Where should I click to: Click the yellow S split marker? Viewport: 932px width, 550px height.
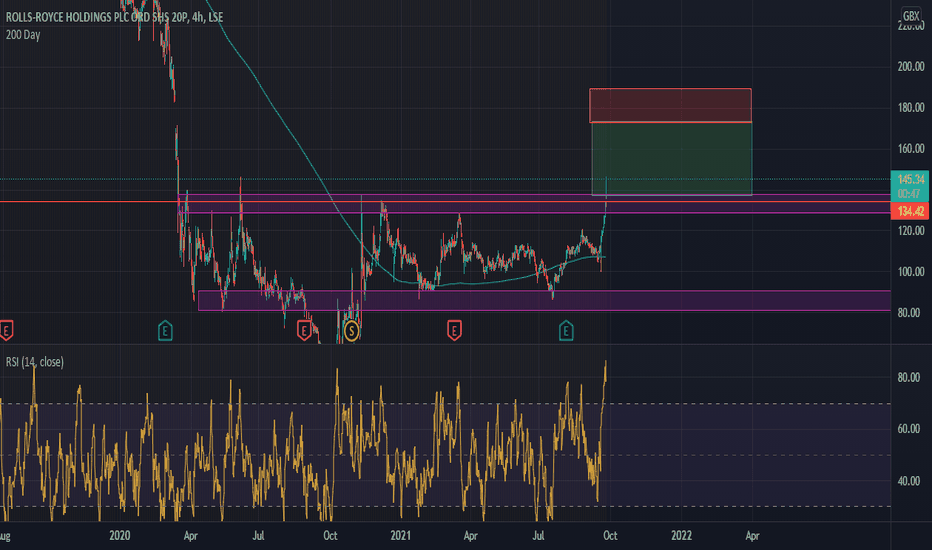click(351, 331)
